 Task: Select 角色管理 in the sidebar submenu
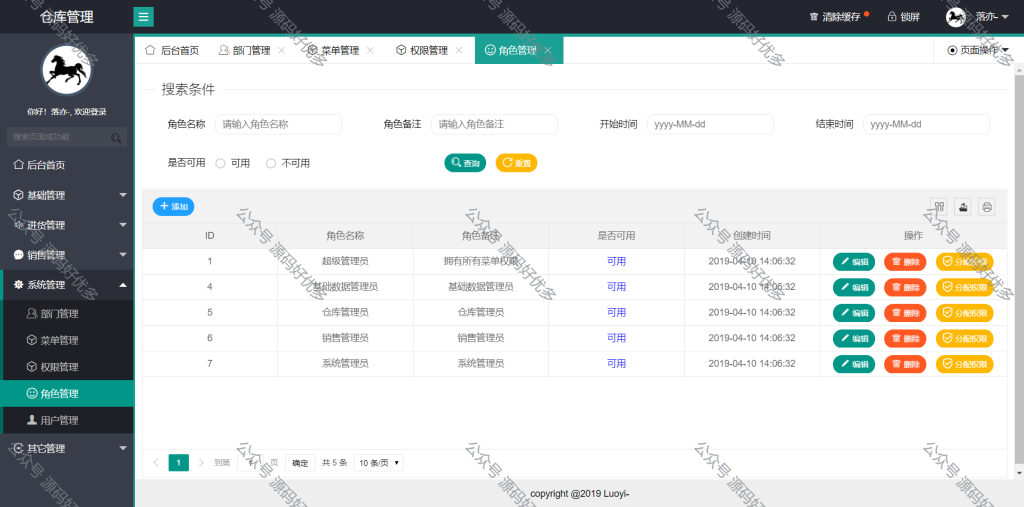[x=68, y=393]
